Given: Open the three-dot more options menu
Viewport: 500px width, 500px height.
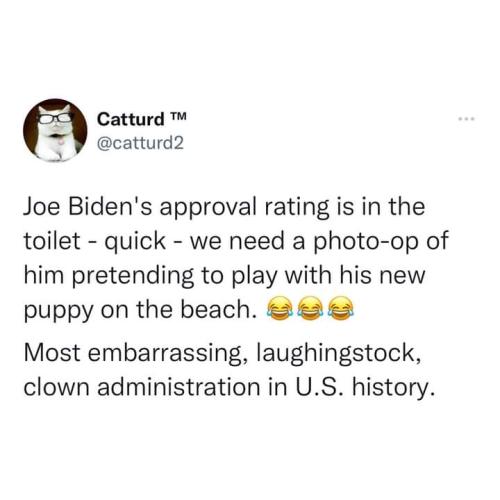Looking at the screenshot, I should [x=468, y=118].
